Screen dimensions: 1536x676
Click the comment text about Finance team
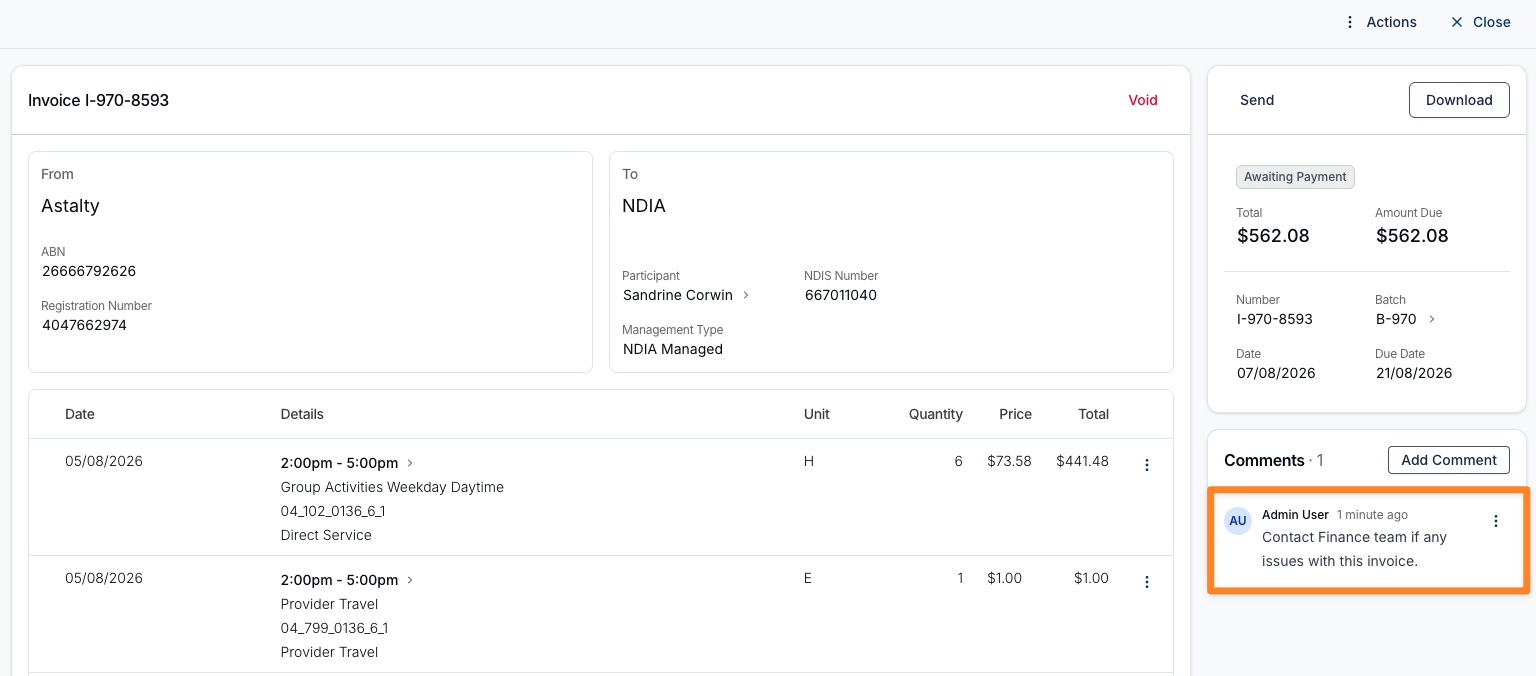pyautogui.click(x=1354, y=549)
